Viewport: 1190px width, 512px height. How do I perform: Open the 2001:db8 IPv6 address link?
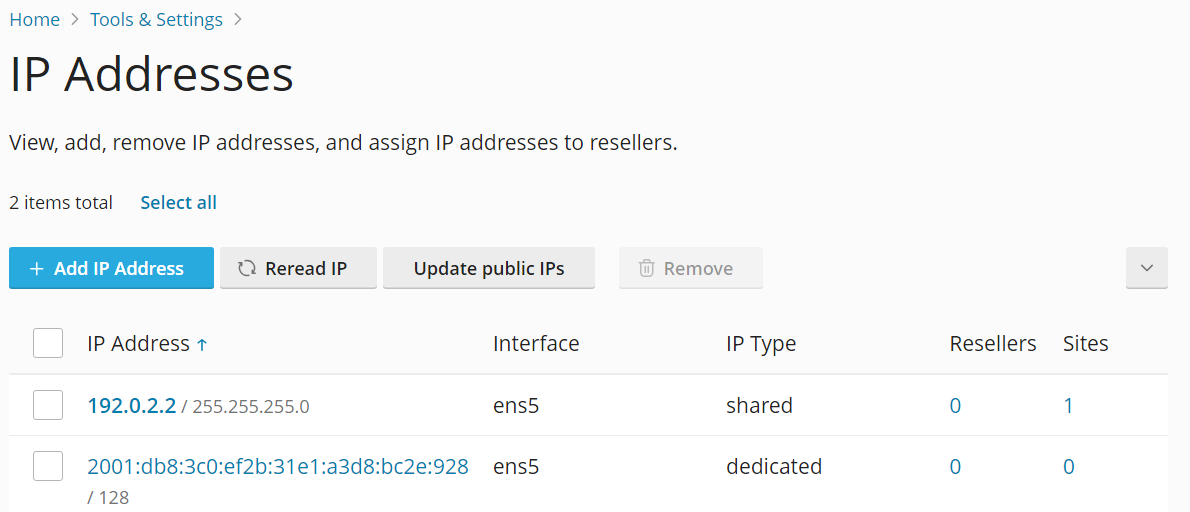tap(278, 467)
